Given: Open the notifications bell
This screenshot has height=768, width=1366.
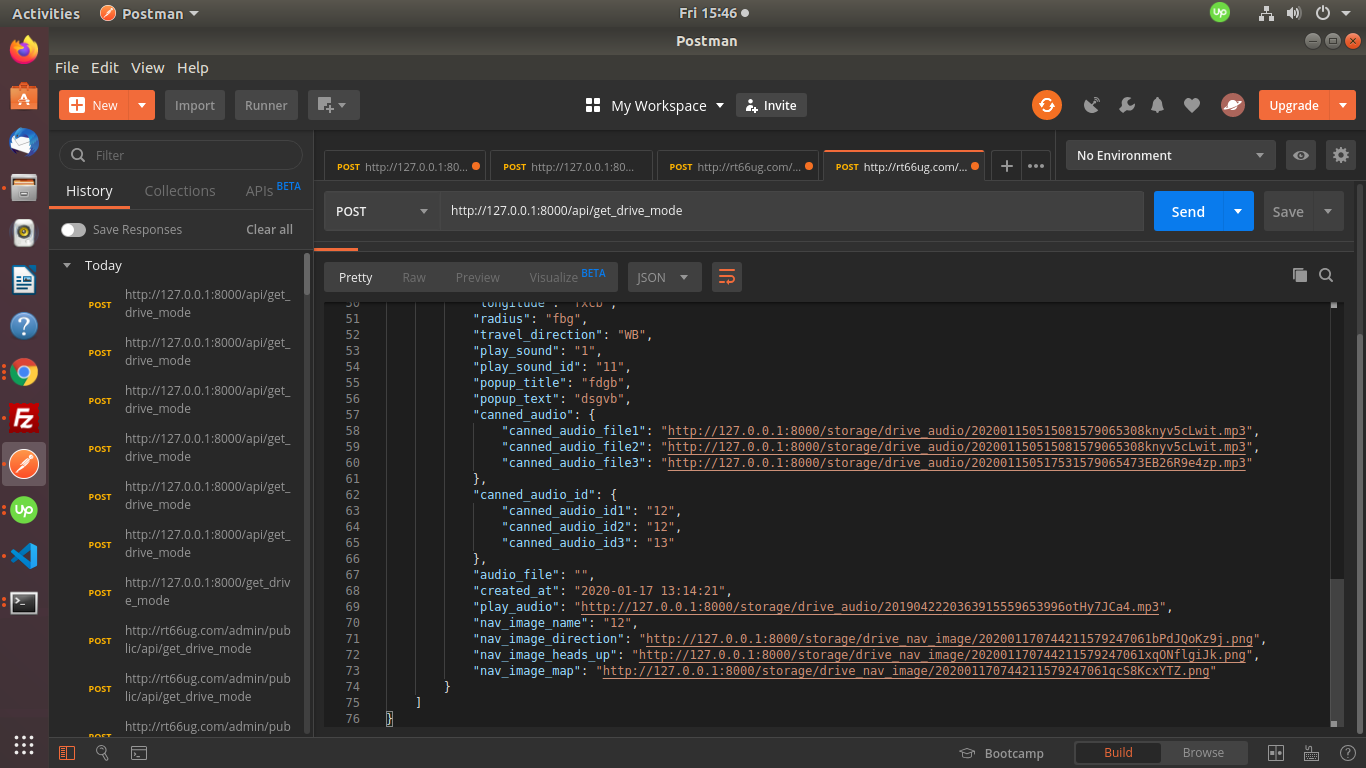Looking at the screenshot, I should [x=1158, y=105].
